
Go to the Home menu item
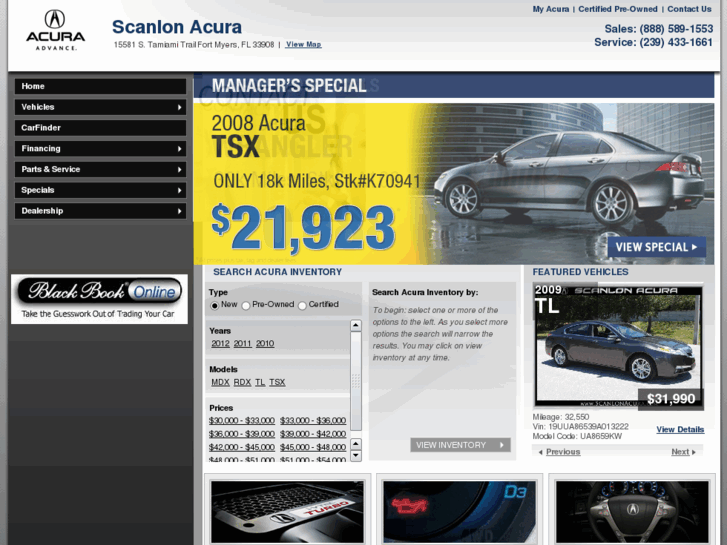coord(100,86)
